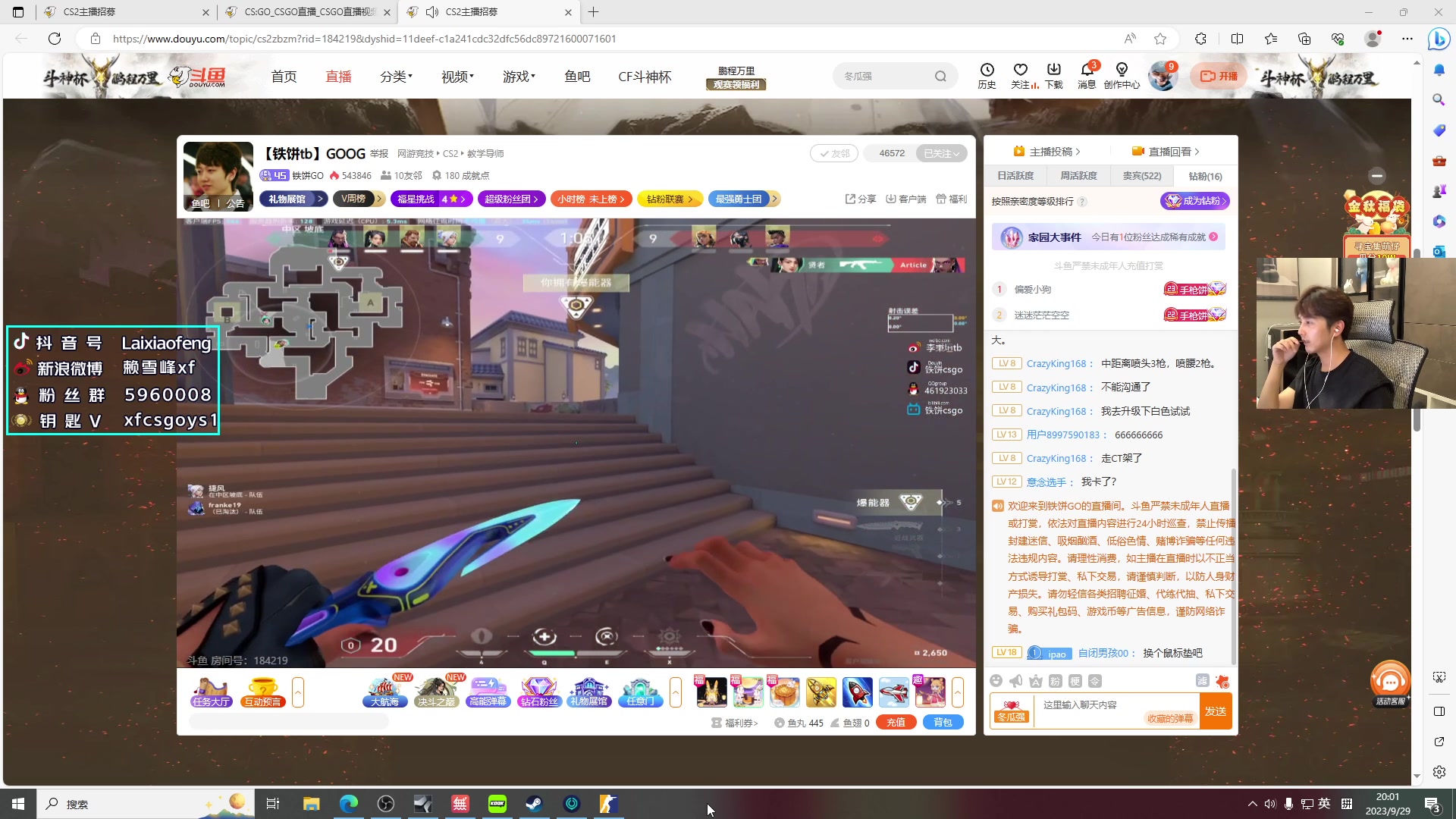Viewport: 1456px width, 819px height.
Task: Go to the 首页 home menu
Action: [x=284, y=77]
